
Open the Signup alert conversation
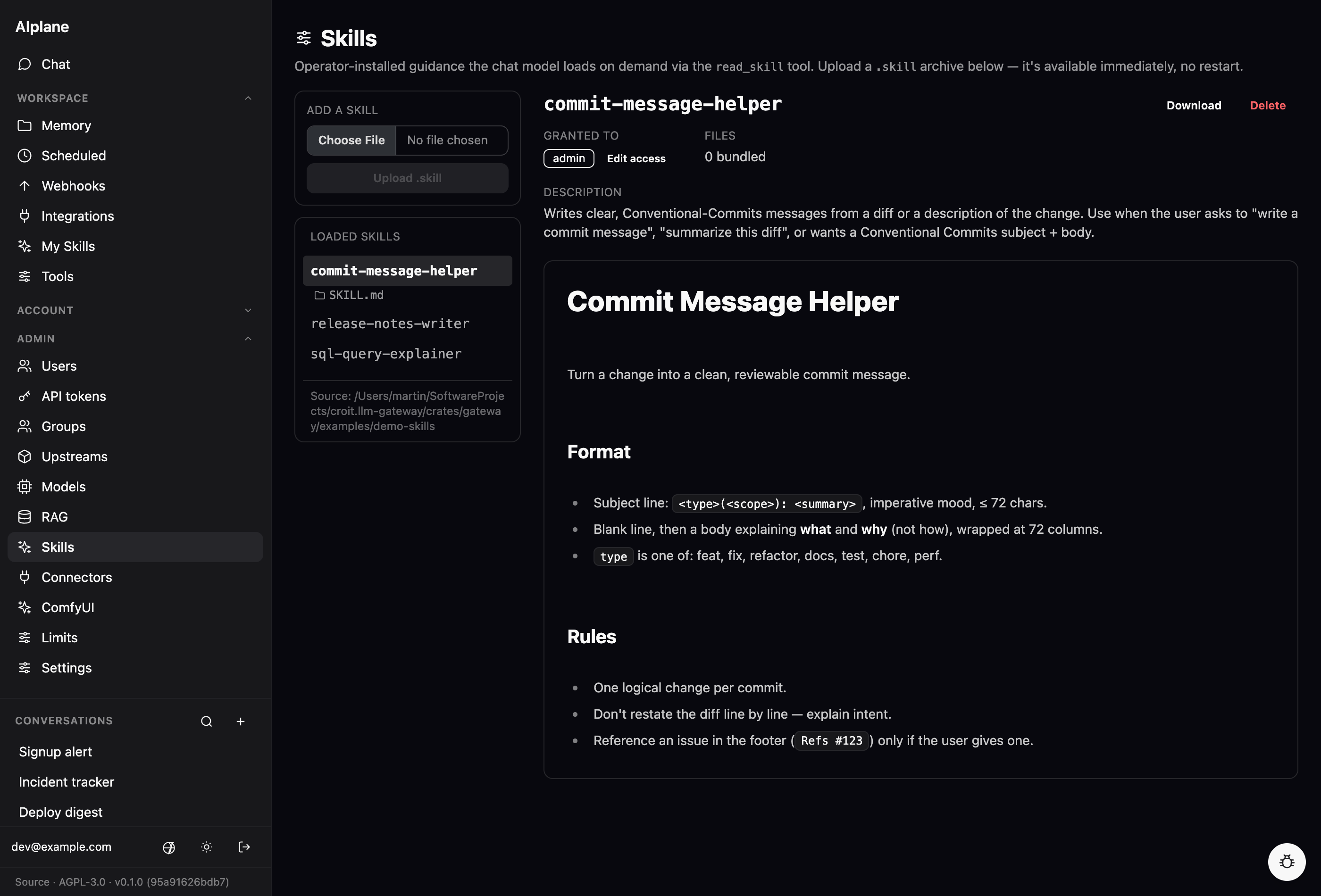click(135, 752)
